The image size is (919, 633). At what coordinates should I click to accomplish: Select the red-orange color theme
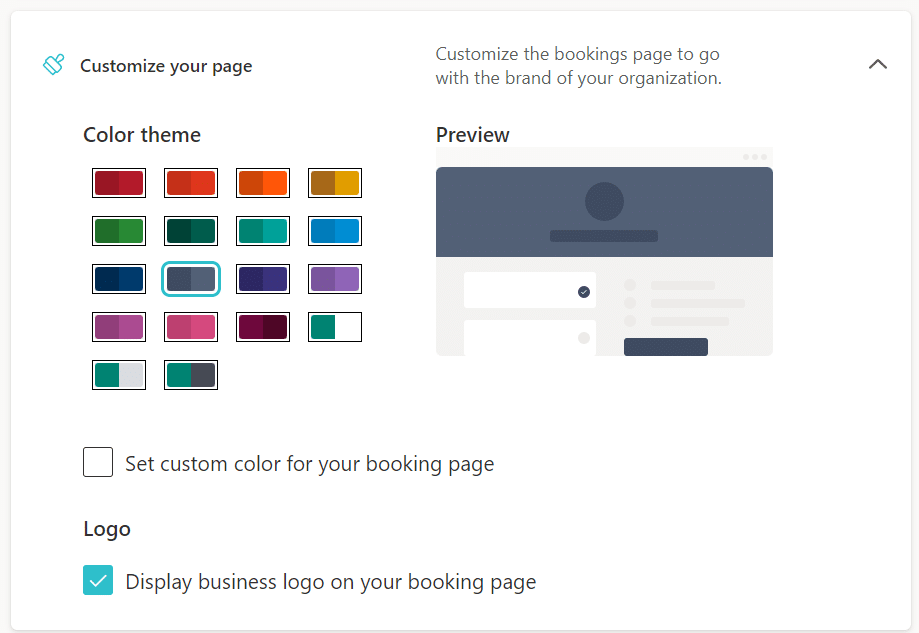(x=191, y=183)
